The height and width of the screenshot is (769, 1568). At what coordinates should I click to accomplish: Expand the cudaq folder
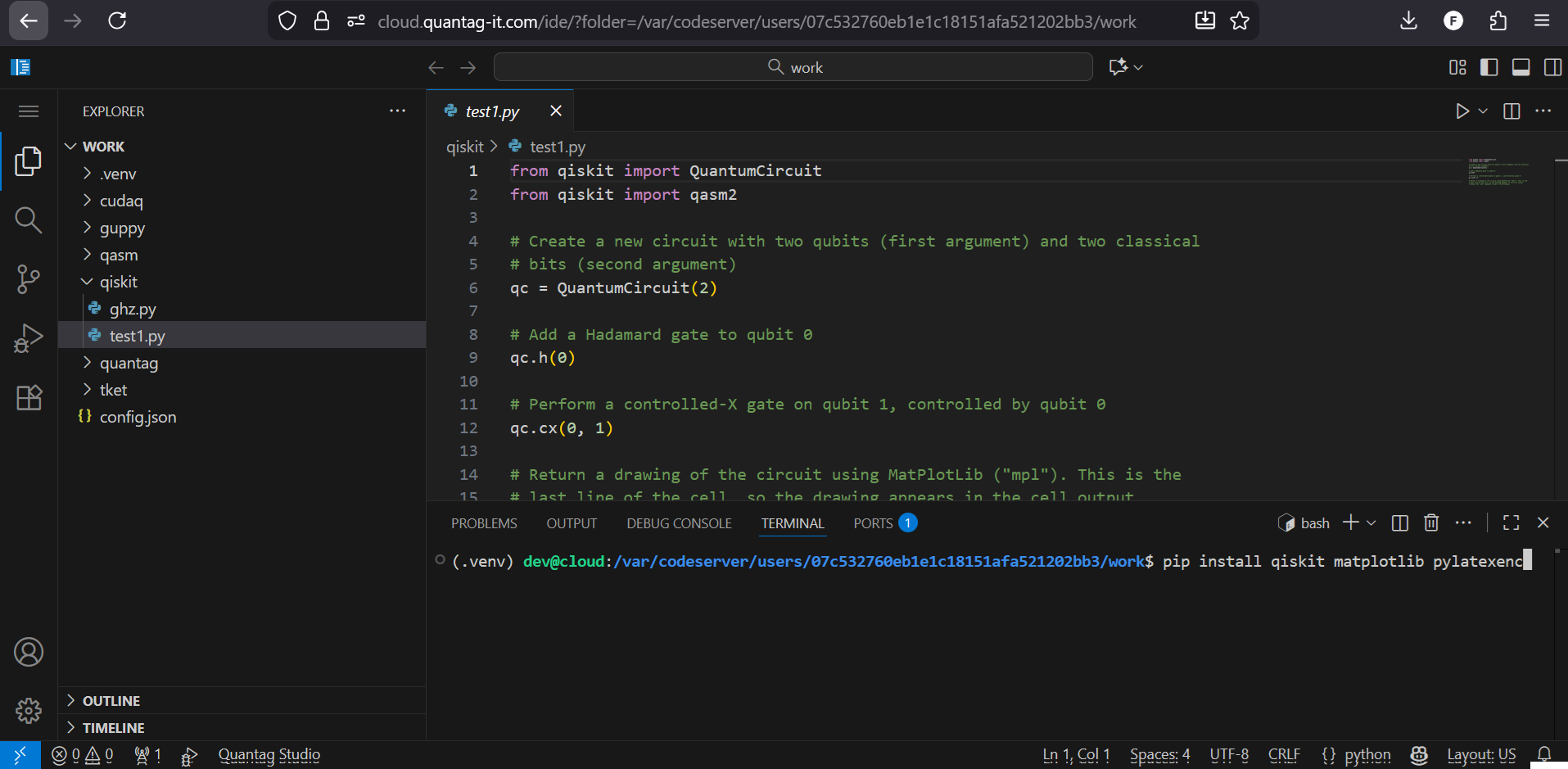tap(121, 201)
